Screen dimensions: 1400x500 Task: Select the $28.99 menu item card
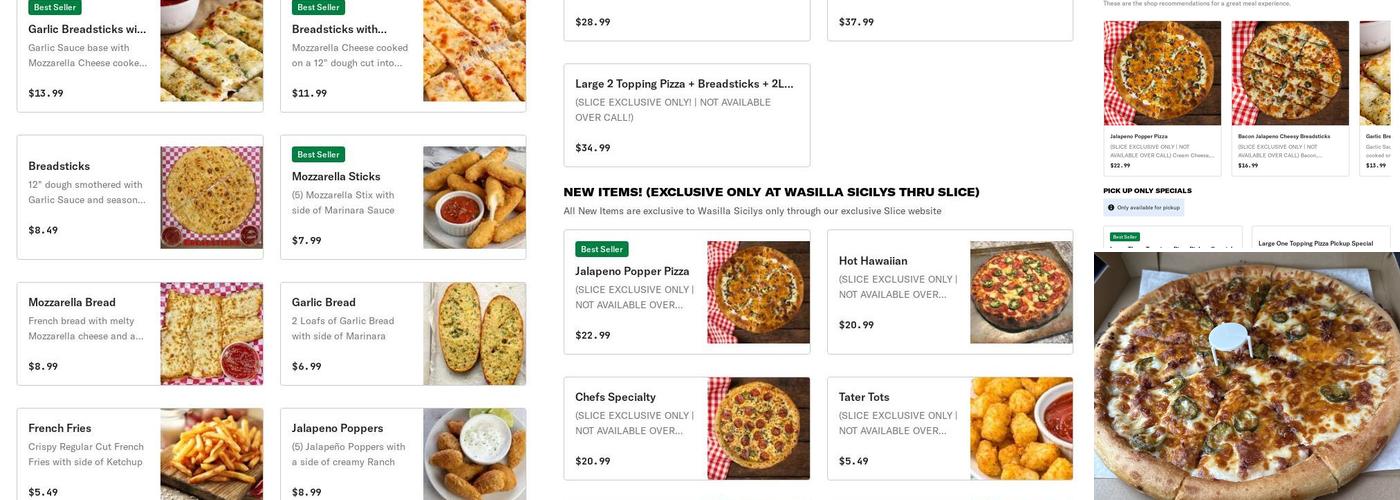click(686, 21)
